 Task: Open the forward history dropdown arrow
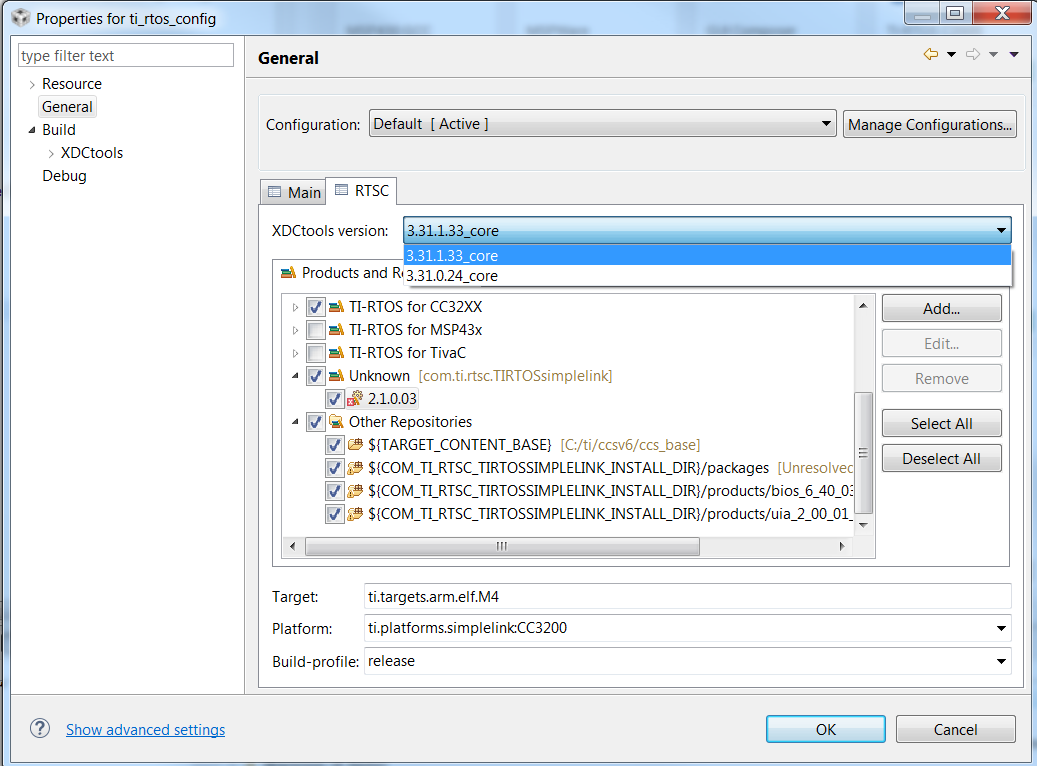click(x=993, y=55)
